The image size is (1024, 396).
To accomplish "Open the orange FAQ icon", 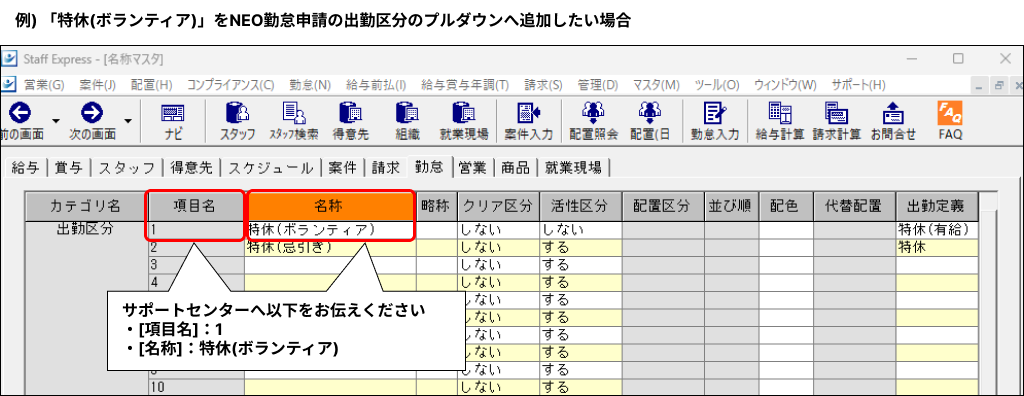I will pyautogui.click(x=950, y=112).
